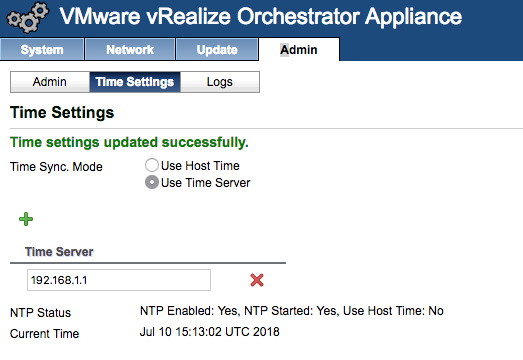Click VMware vRealize Orchestrator Appliance title
Image resolution: width=523 pixels, height=360 pixels.
click(261, 16)
